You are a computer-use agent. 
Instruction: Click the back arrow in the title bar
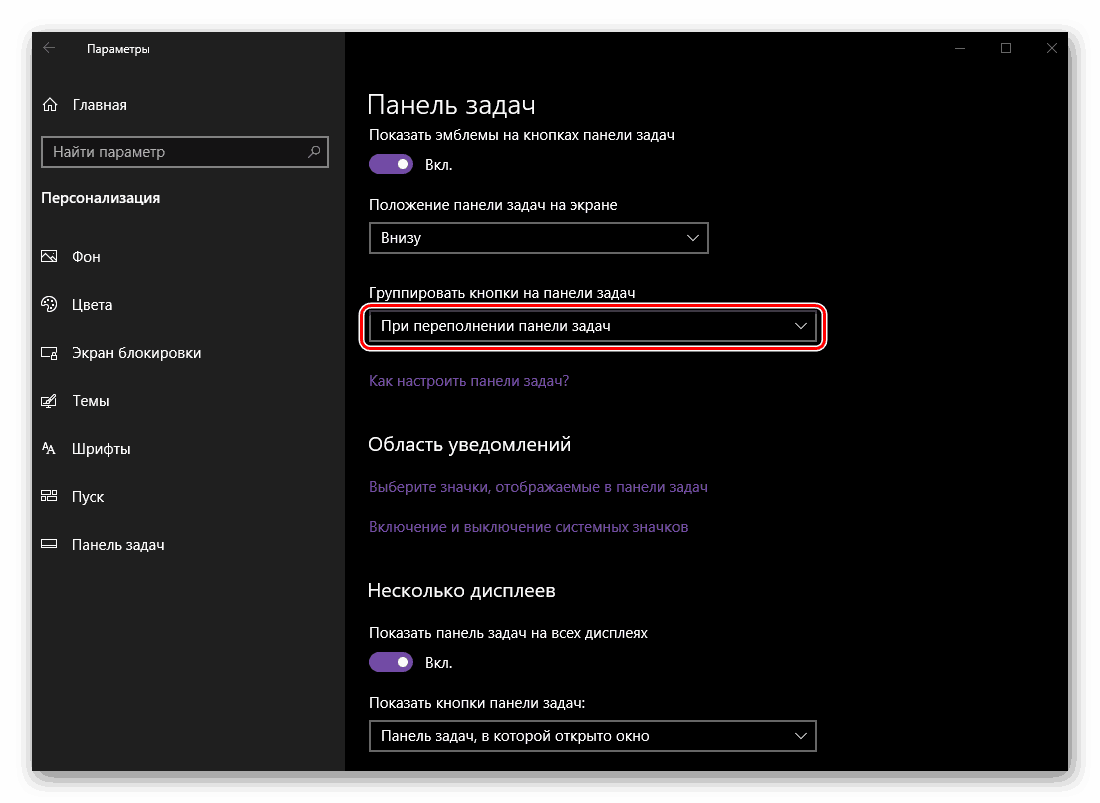pyautogui.click(x=49, y=48)
